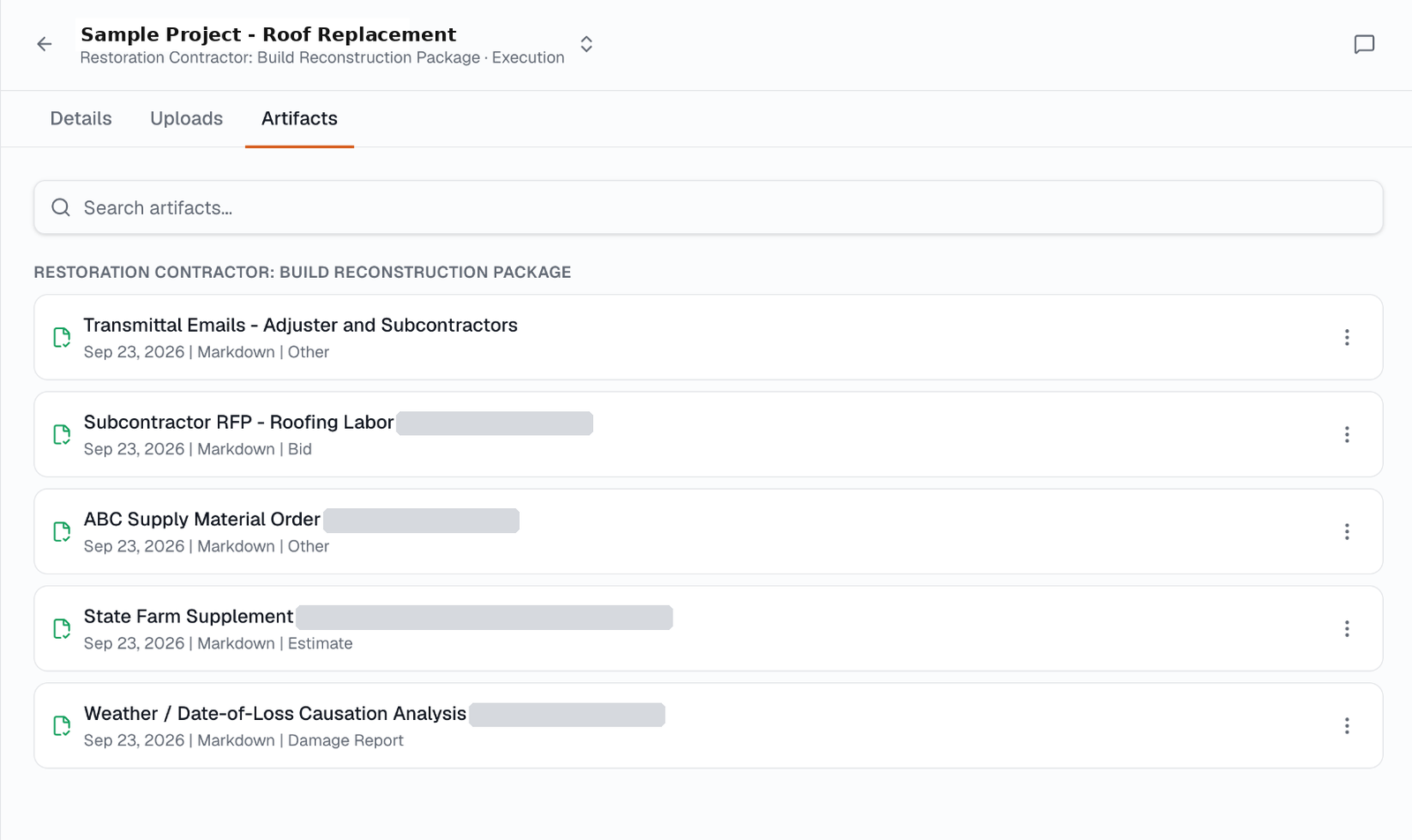Click 'Sep 23, 2026 | Markdown | Damage Report' text
The height and width of the screenshot is (840, 1412).
click(x=244, y=740)
